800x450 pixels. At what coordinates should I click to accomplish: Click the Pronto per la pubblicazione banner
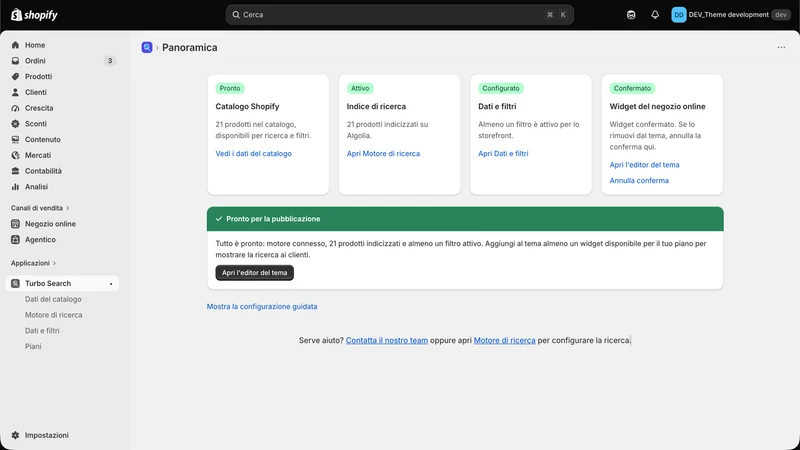point(465,219)
